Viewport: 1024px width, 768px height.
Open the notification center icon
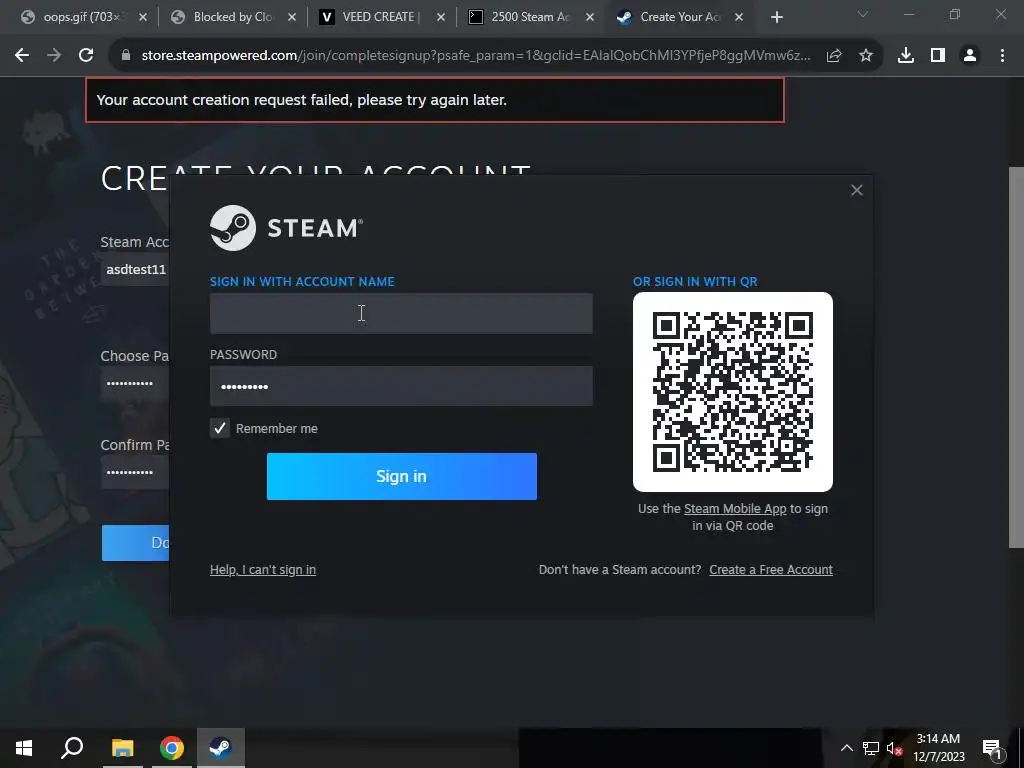(x=993, y=748)
